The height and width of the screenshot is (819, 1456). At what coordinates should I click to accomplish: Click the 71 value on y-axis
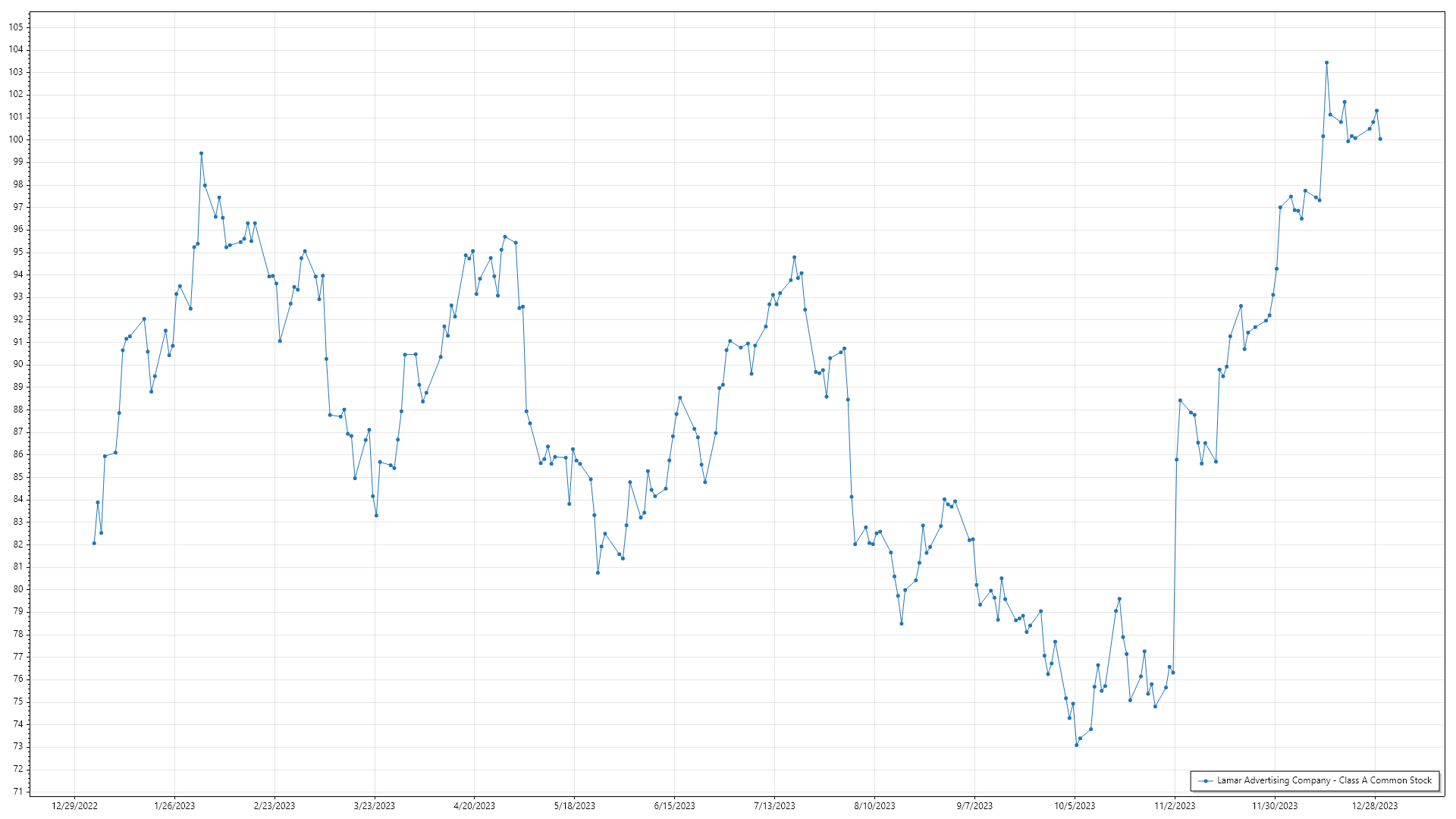pos(18,791)
